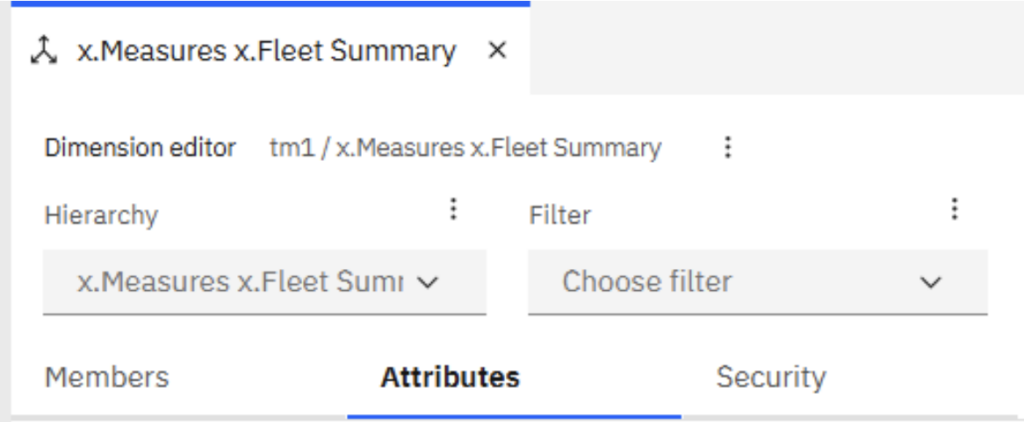Click the Choose filter combo box
Viewport: 1024px width, 422px height.
pyautogui.click(x=758, y=282)
